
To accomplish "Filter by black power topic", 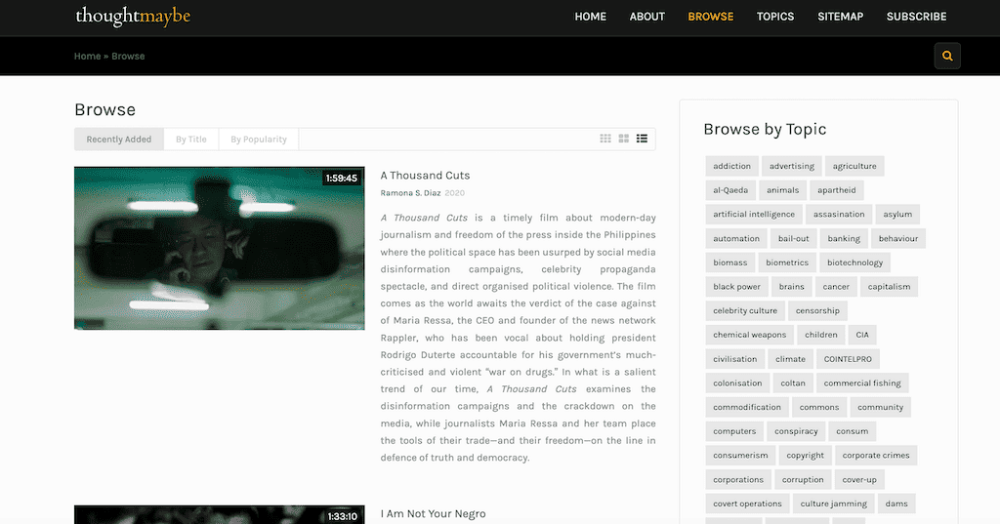I will [x=737, y=287].
